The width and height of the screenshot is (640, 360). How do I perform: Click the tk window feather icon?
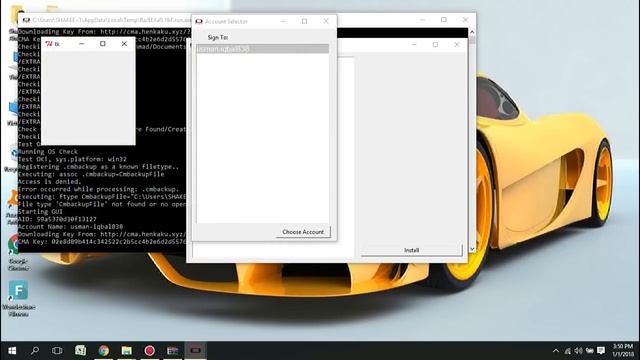tap(49, 44)
